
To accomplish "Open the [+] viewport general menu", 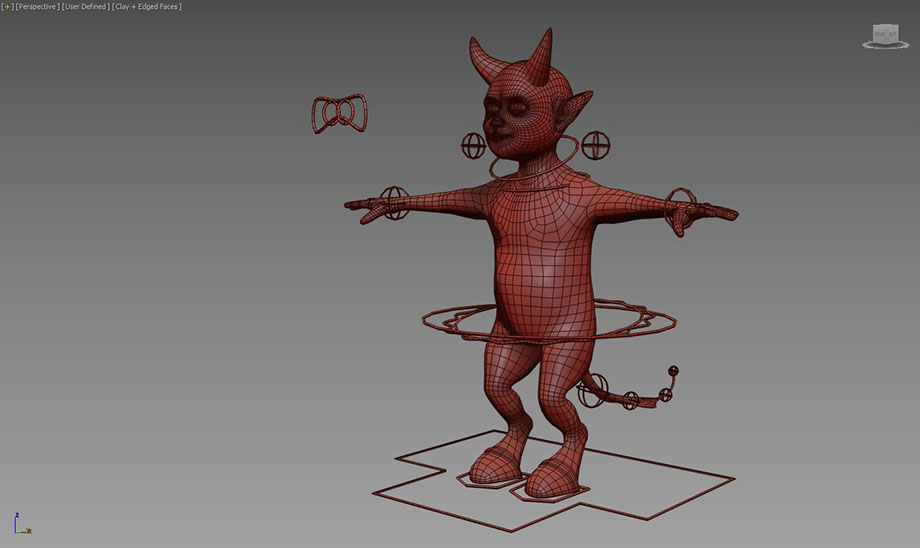I will (6, 7).
